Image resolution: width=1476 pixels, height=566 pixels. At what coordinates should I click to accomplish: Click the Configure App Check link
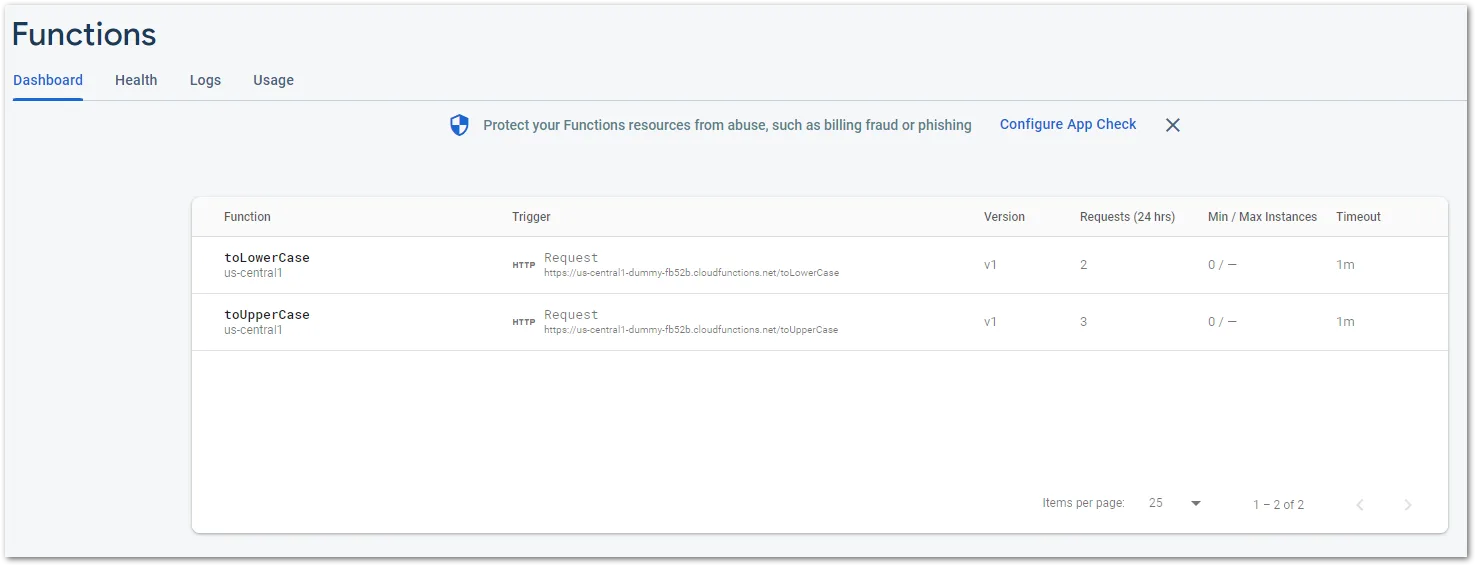[1068, 124]
